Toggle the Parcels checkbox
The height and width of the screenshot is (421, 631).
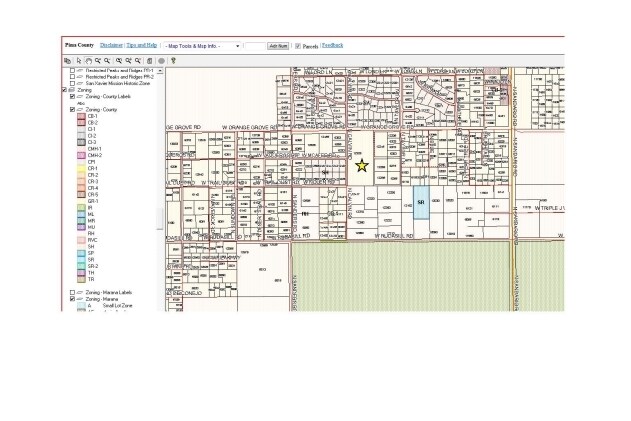tap(298, 46)
